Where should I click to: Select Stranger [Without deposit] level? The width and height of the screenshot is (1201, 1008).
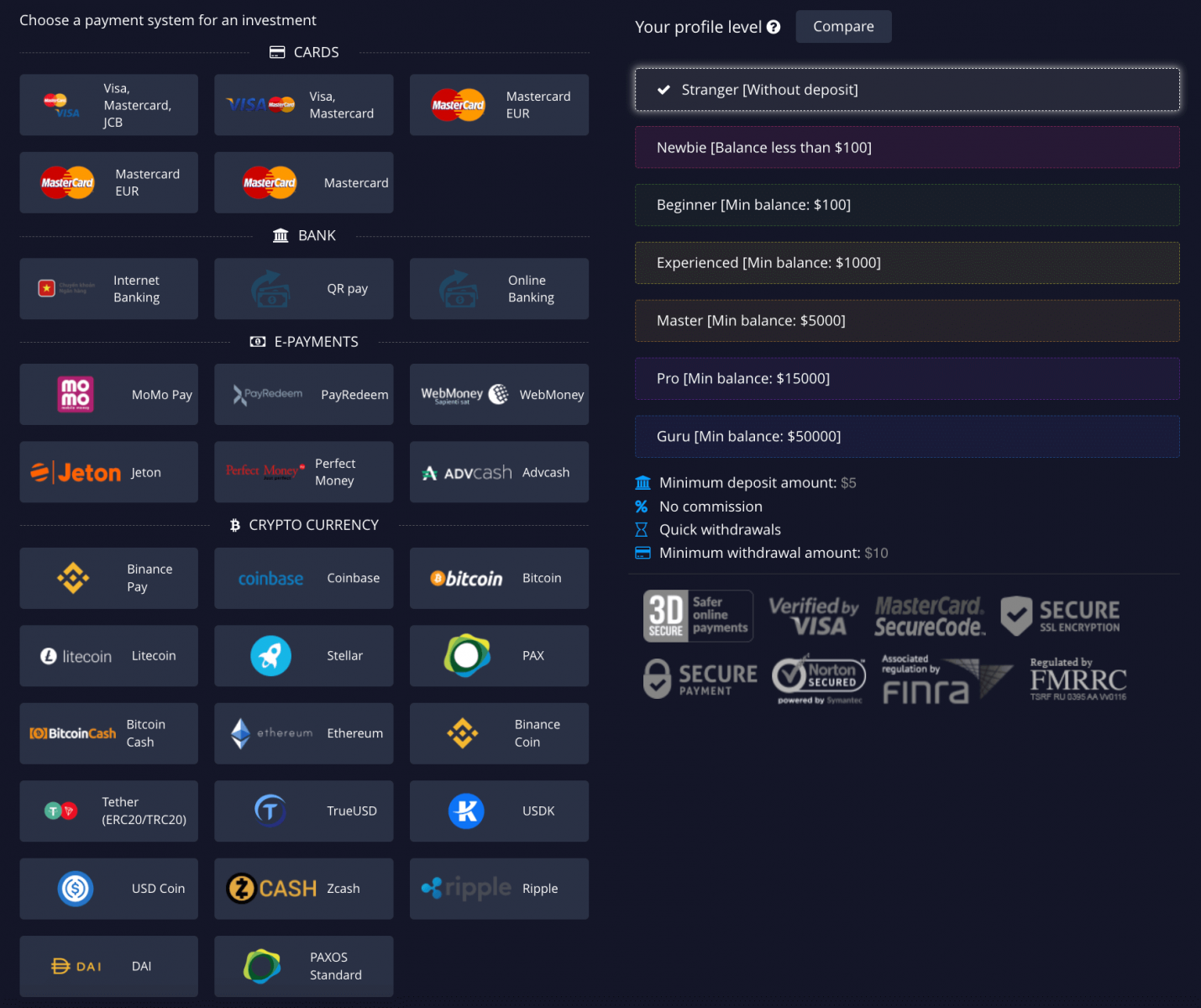[x=907, y=90]
